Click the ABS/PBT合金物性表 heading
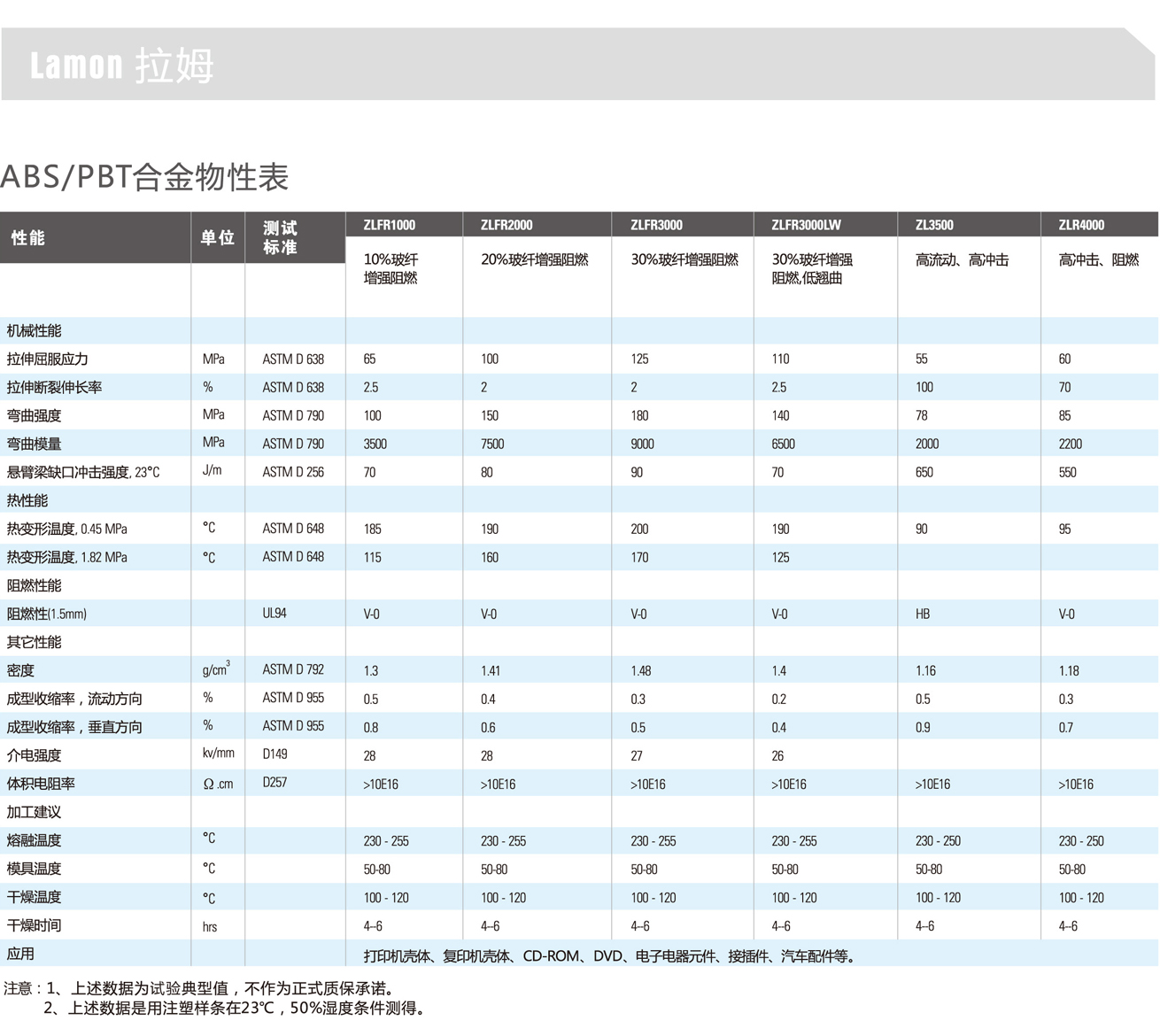This screenshot has width=1160, height=1036. [145, 177]
